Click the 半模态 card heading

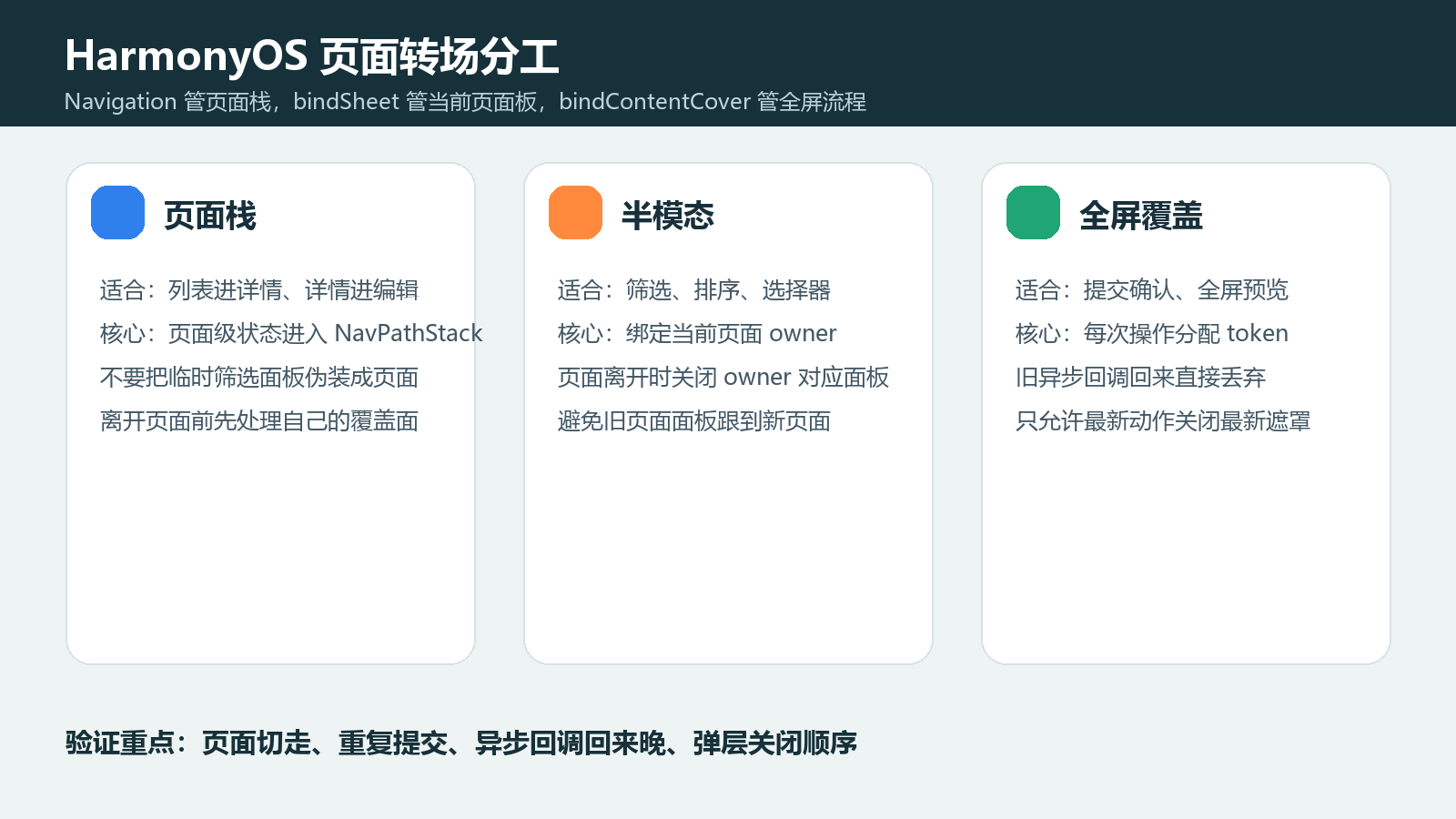coord(668,217)
